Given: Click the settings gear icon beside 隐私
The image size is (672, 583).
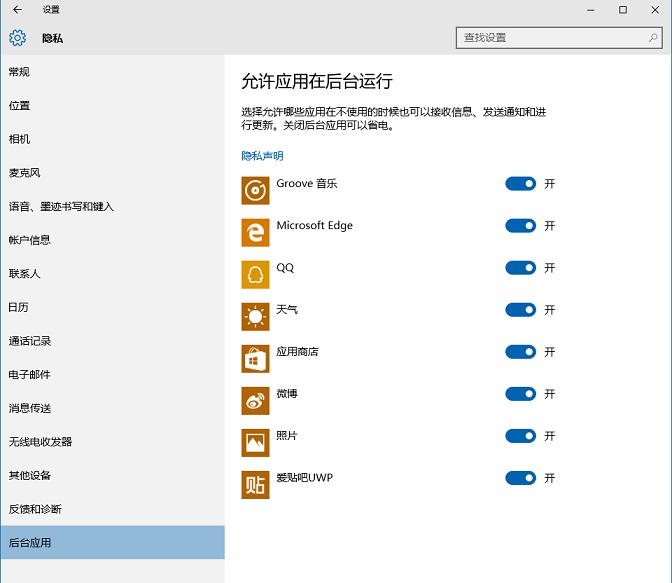Looking at the screenshot, I should (17, 38).
